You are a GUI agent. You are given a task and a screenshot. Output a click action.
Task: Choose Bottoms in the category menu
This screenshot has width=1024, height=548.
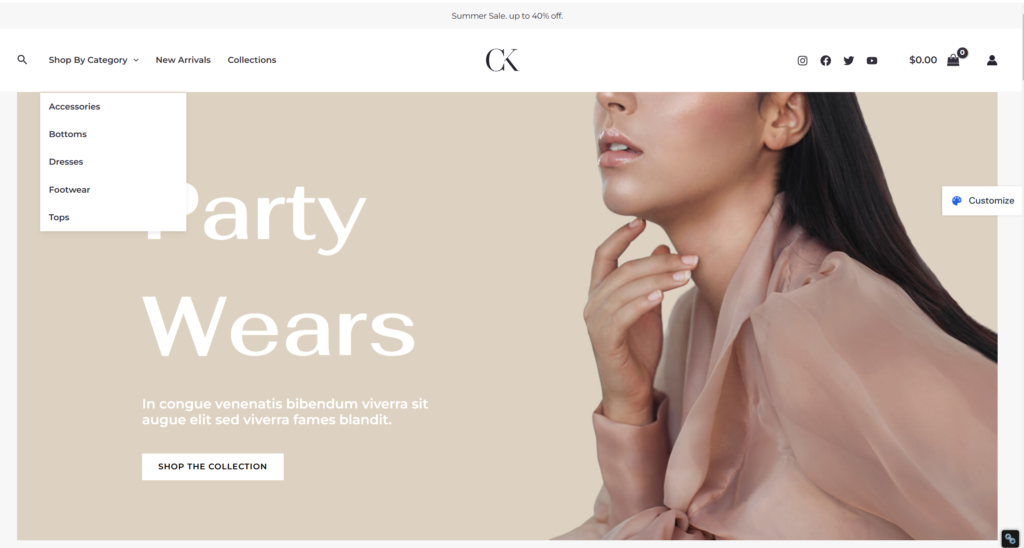click(x=67, y=134)
